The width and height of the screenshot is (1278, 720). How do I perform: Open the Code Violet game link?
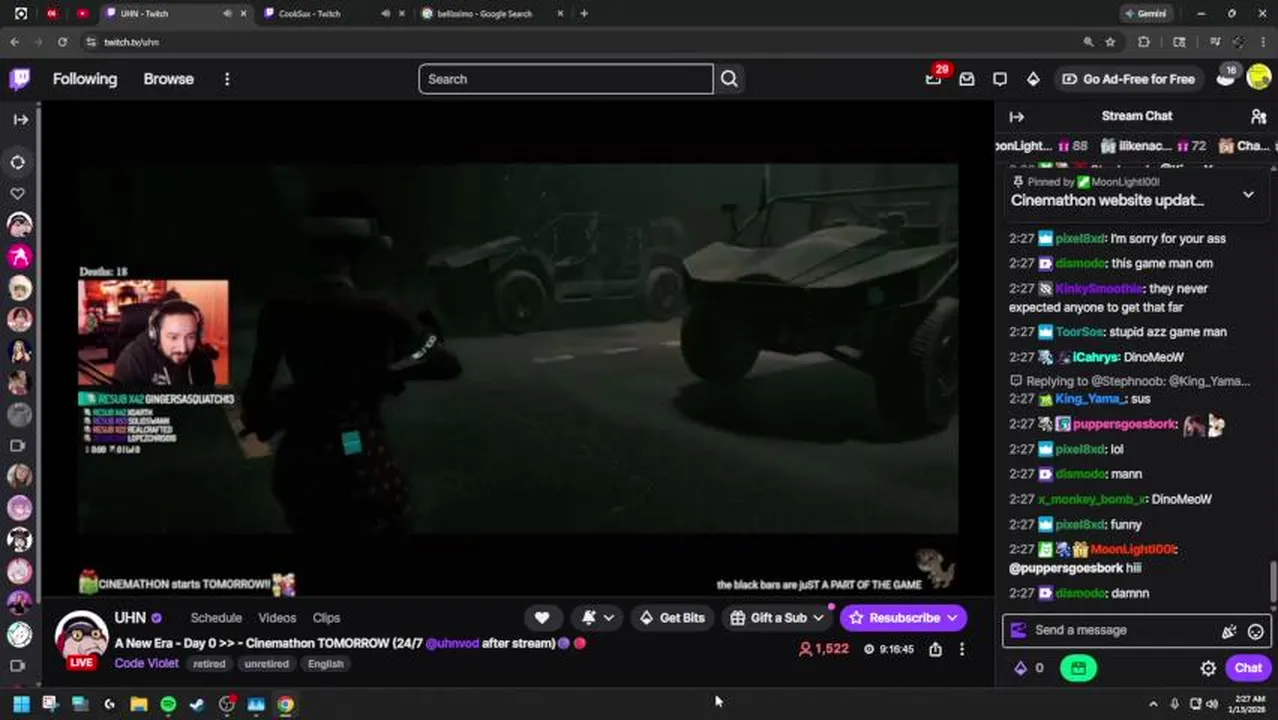[146, 663]
